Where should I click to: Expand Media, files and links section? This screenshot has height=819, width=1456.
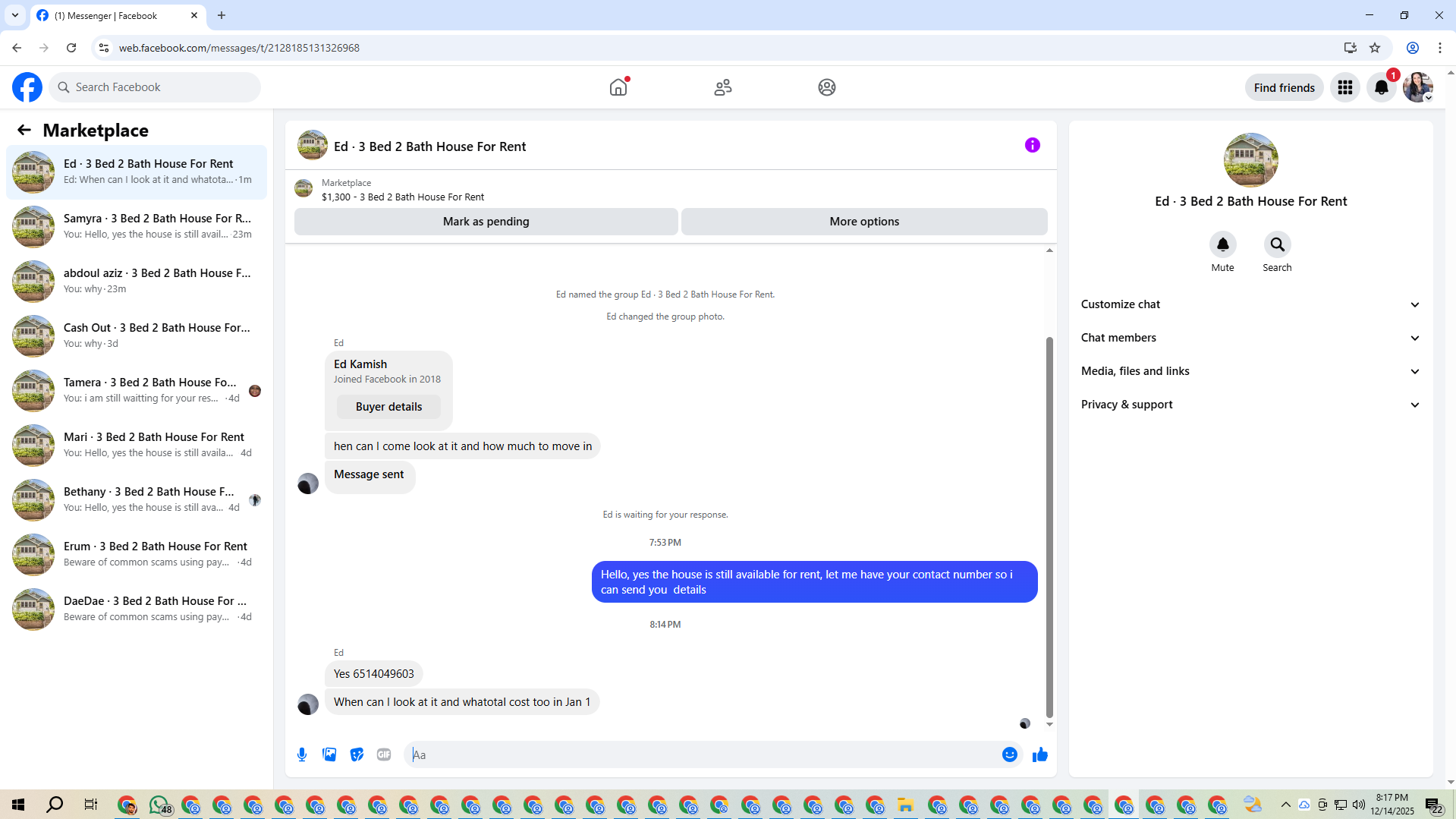click(1250, 371)
